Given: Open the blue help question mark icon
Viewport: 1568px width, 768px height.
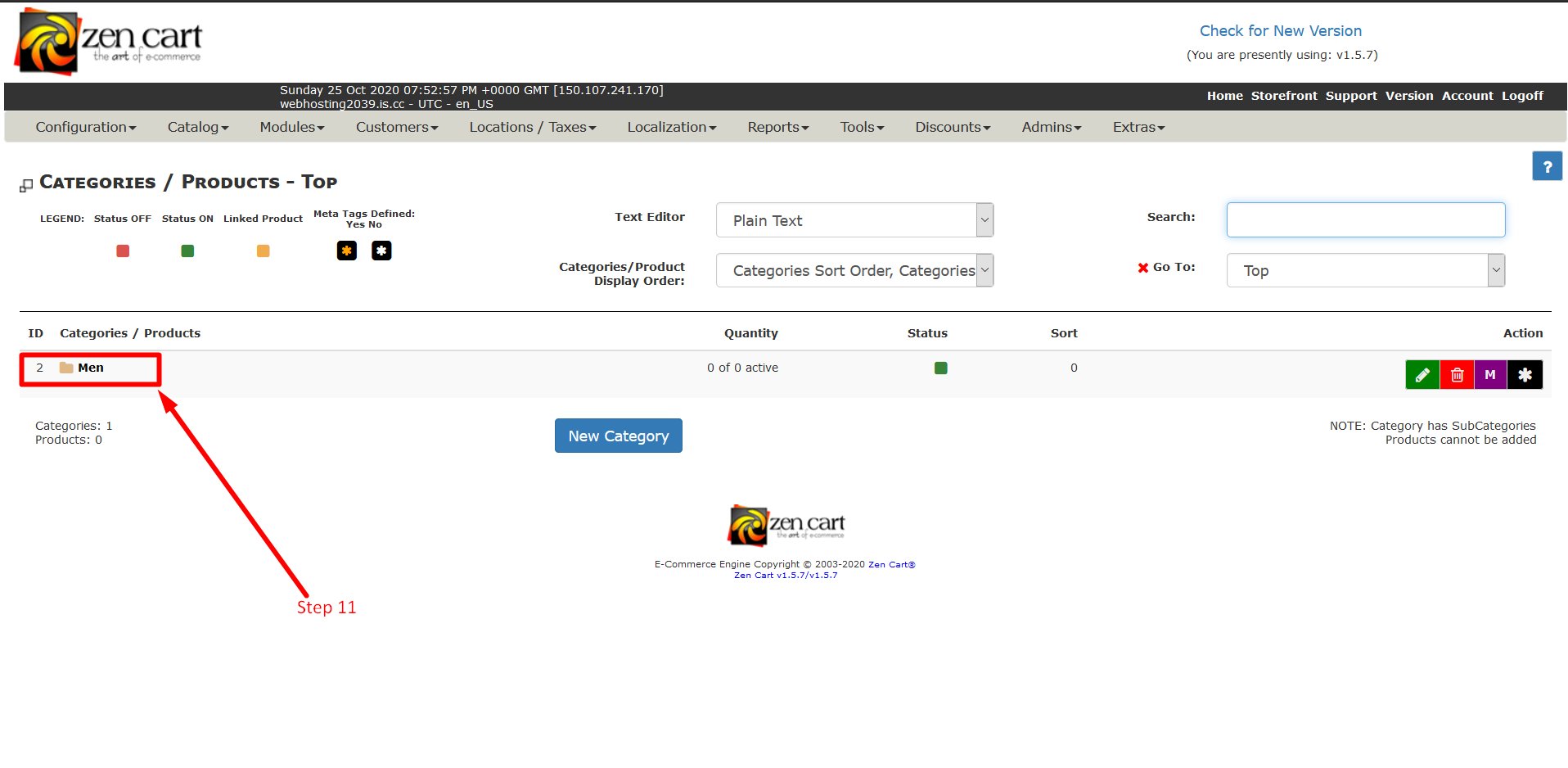Looking at the screenshot, I should pos(1547,166).
